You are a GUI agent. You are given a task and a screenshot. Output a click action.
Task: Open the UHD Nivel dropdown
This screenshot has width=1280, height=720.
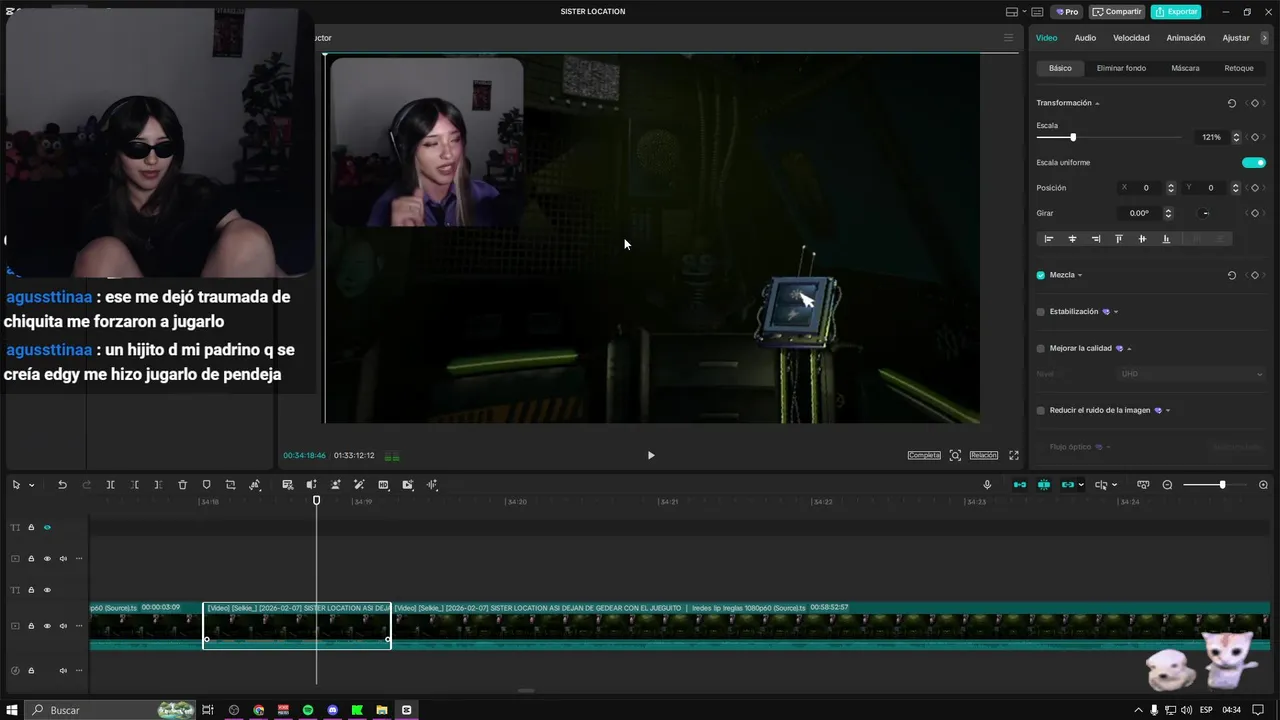pos(1191,374)
